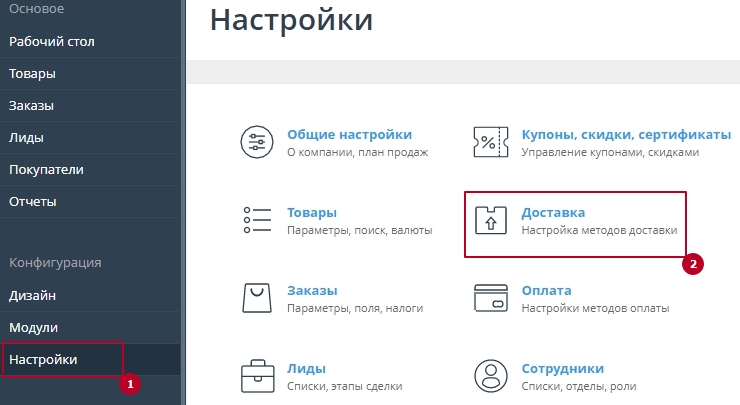Open the Общие настройки link
Viewport: 740px width, 405px height.
349,134
